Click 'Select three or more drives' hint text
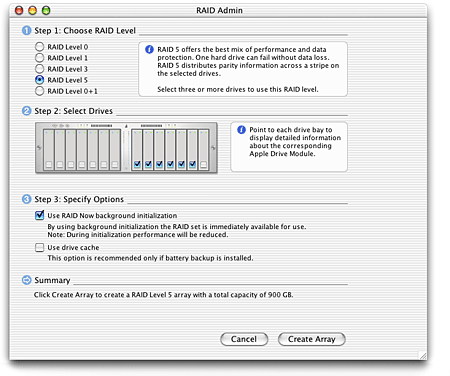This screenshot has height=376, width=450. [238, 89]
